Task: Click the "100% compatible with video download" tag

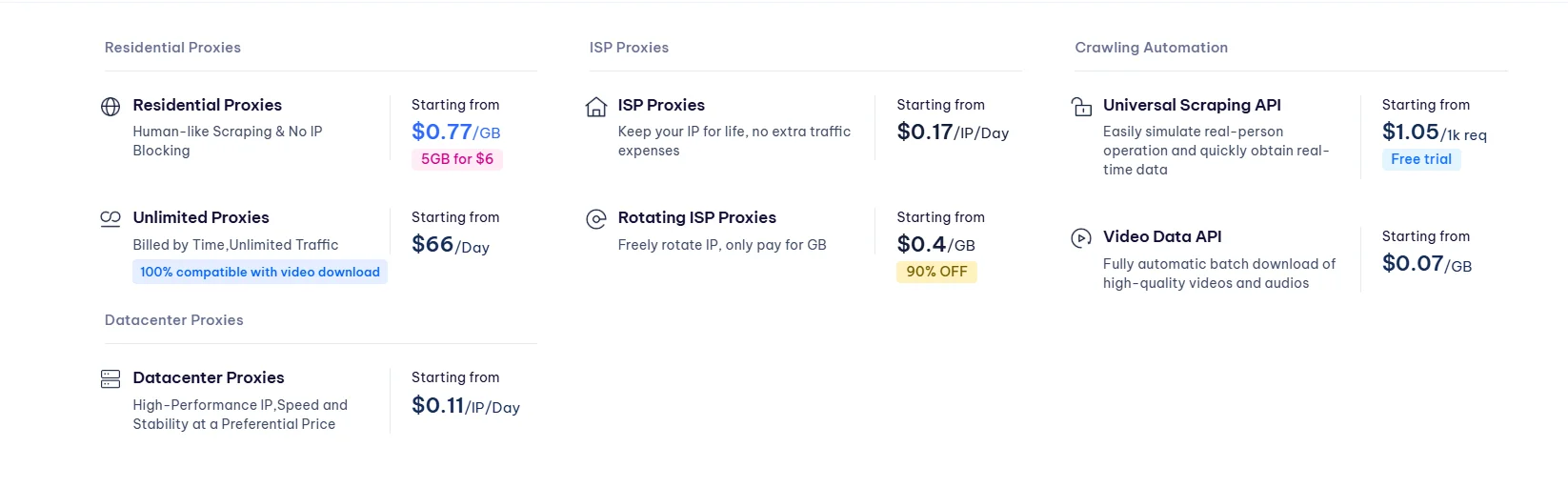Action: (x=260, y=272)
